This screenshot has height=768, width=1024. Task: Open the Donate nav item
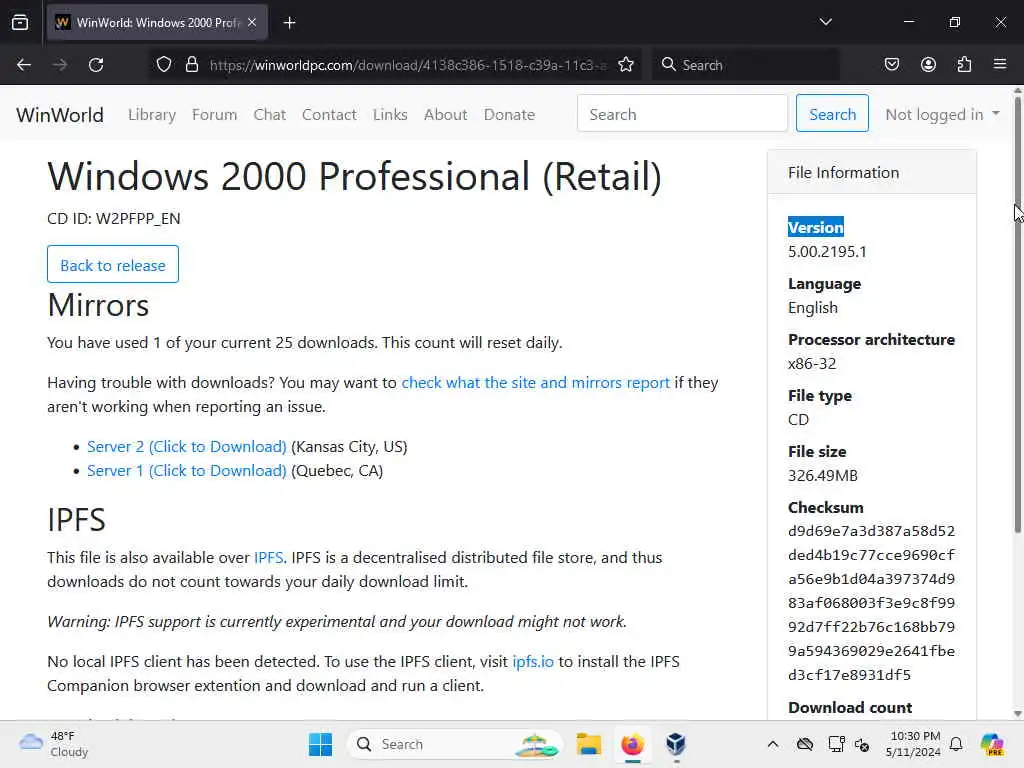(509, 115)
